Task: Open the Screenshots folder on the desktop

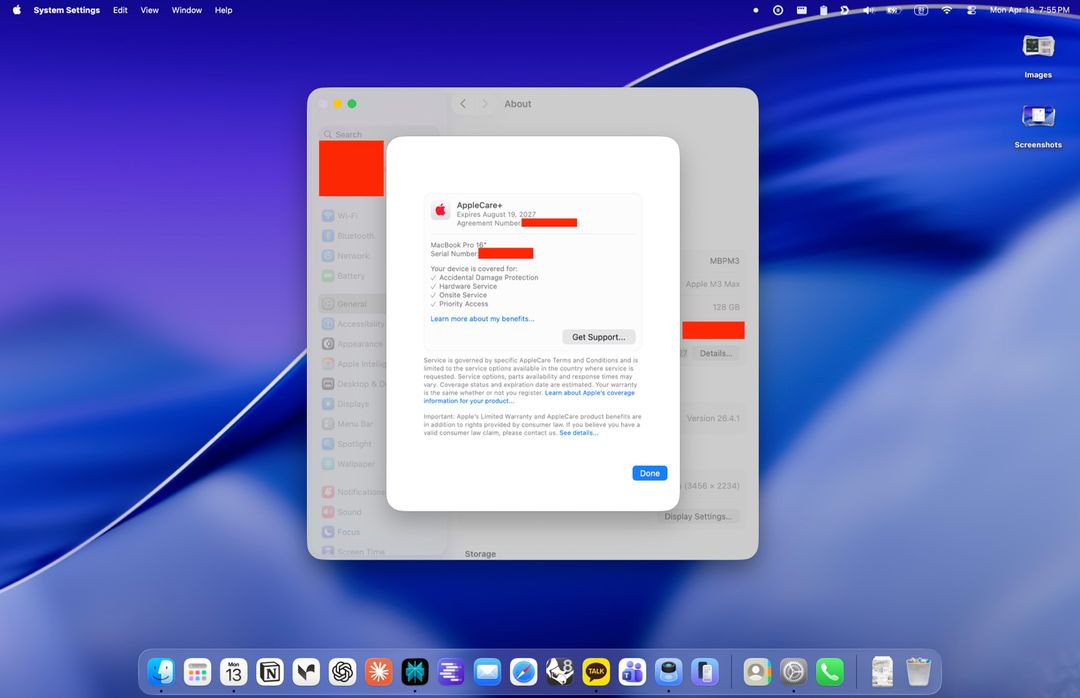Action: coord(1038,125)
